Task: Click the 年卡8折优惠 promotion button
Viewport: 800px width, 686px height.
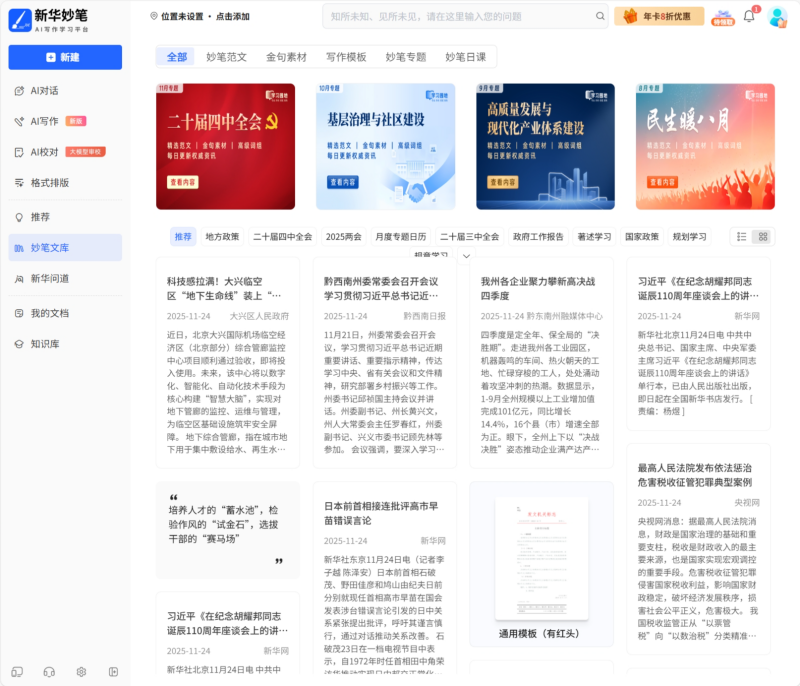Action: click(x=659, y=16)
